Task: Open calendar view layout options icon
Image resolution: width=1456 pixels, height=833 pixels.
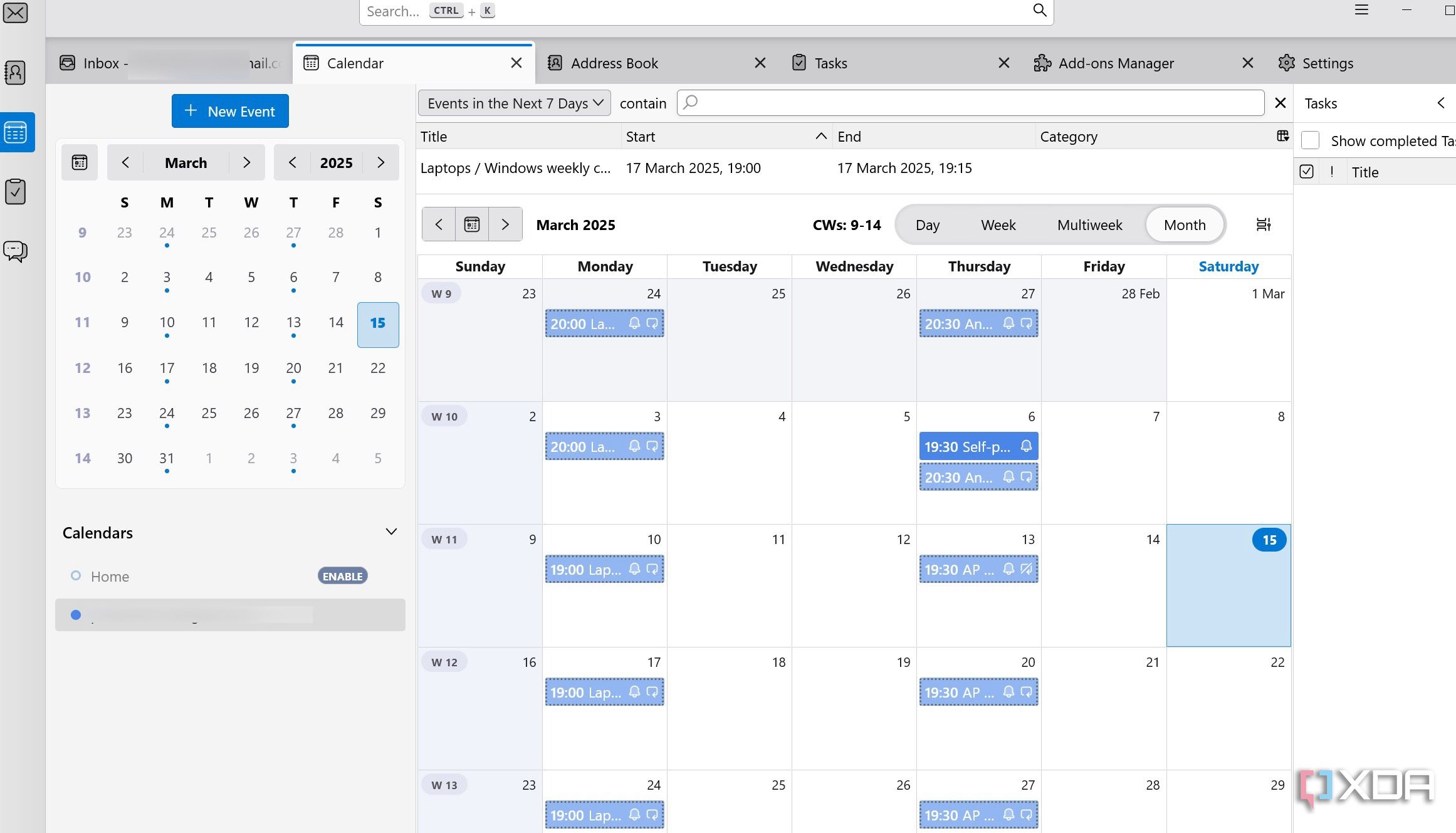Action: click(1263, 224)
